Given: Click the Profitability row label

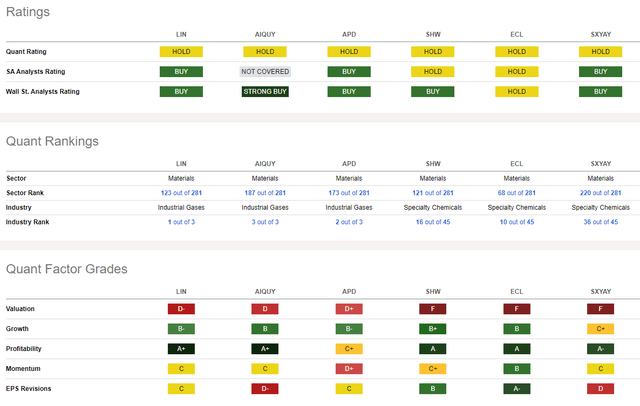Looking at the screenshot, I should [x=24, y=349].
